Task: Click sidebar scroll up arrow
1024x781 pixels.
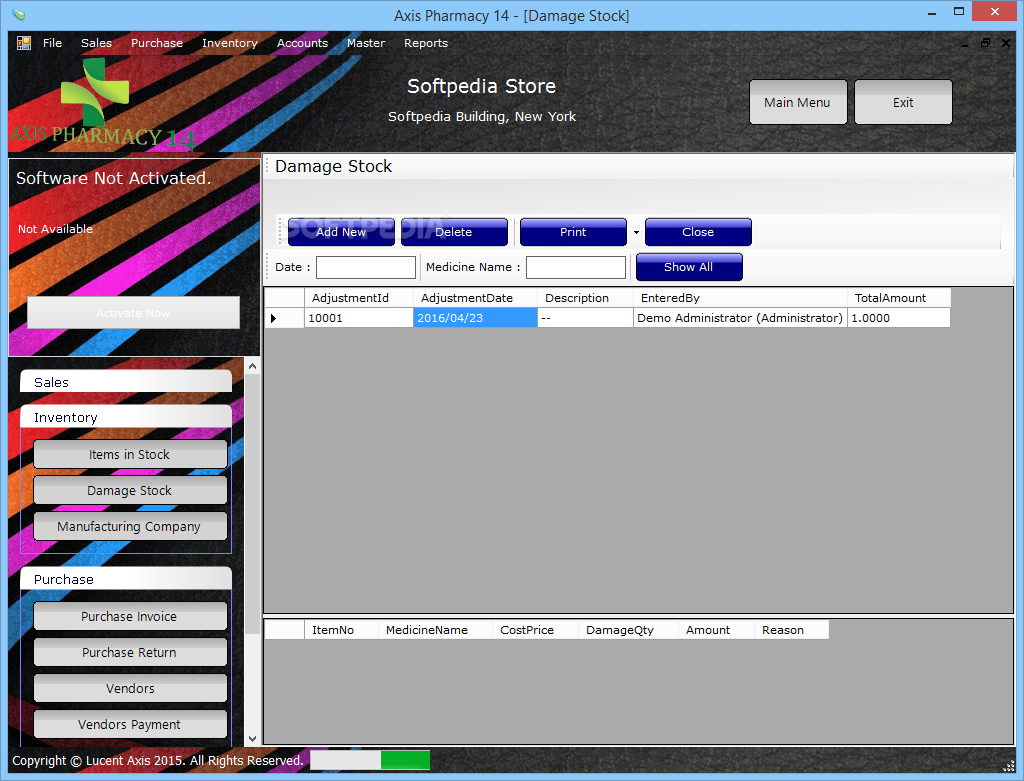Action: click(253, 366)
